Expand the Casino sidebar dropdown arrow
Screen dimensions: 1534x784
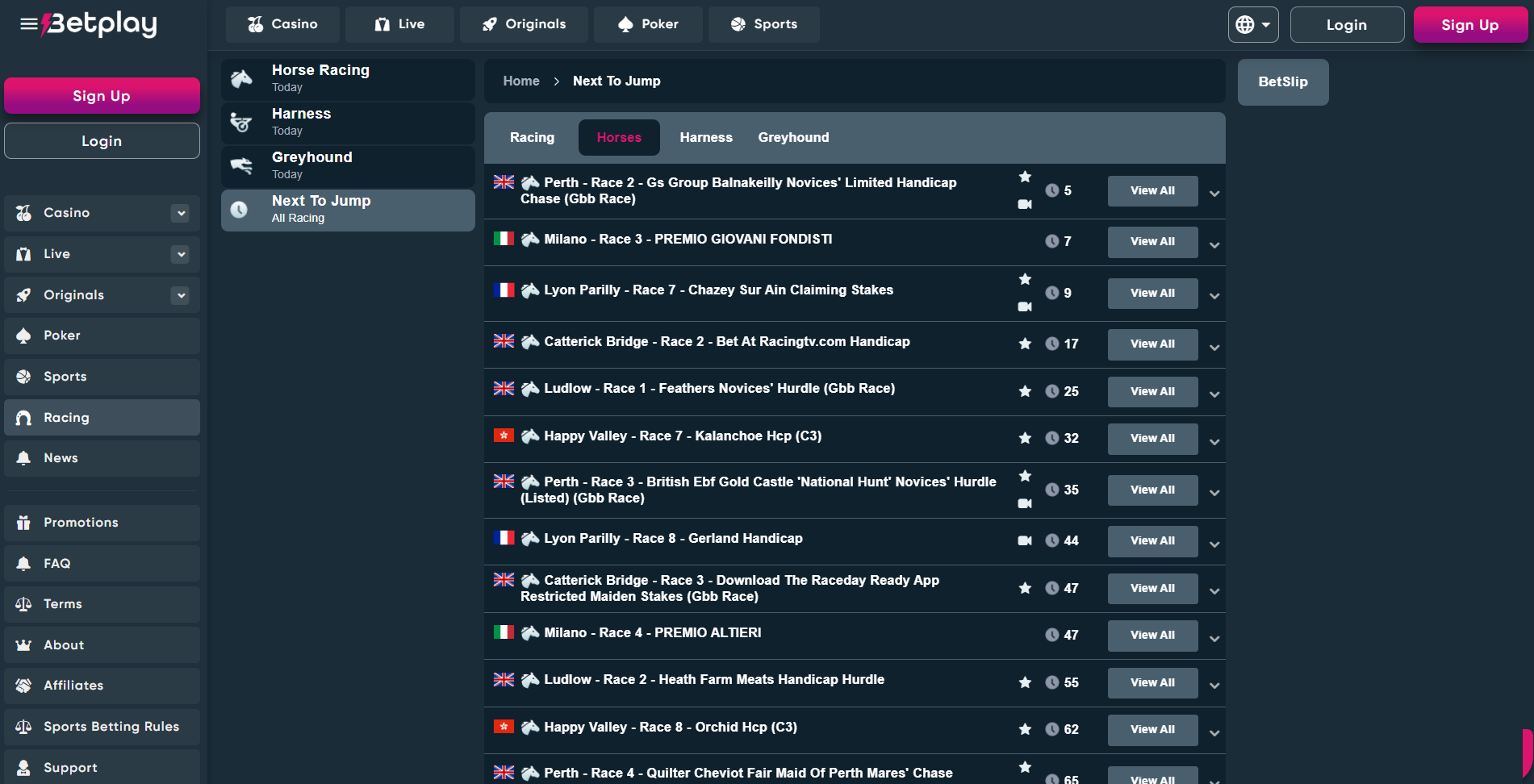click(181, 213)
